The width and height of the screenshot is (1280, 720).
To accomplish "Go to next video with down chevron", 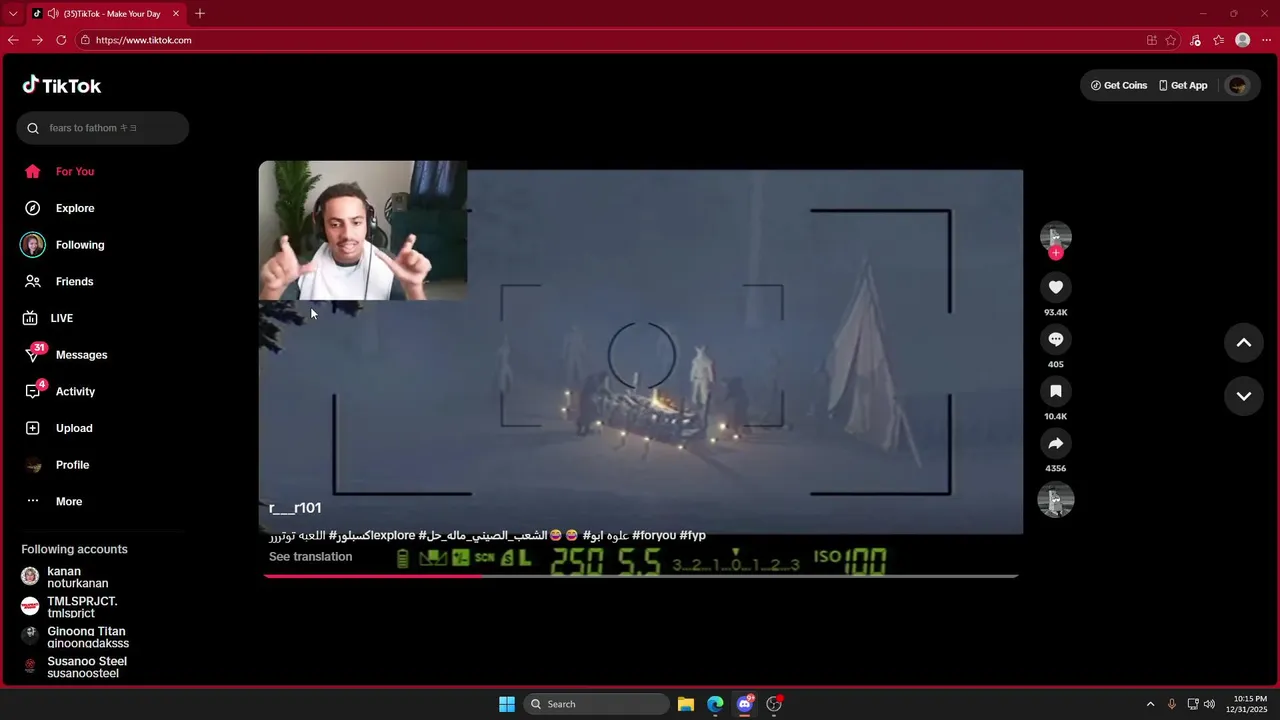I will click(1244, 395).
